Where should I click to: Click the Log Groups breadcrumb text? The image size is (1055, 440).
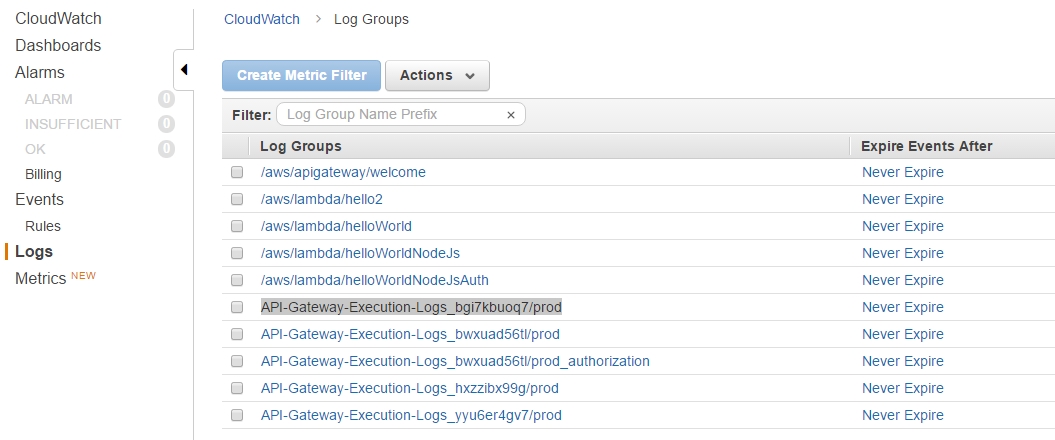[x=371, y=19]
